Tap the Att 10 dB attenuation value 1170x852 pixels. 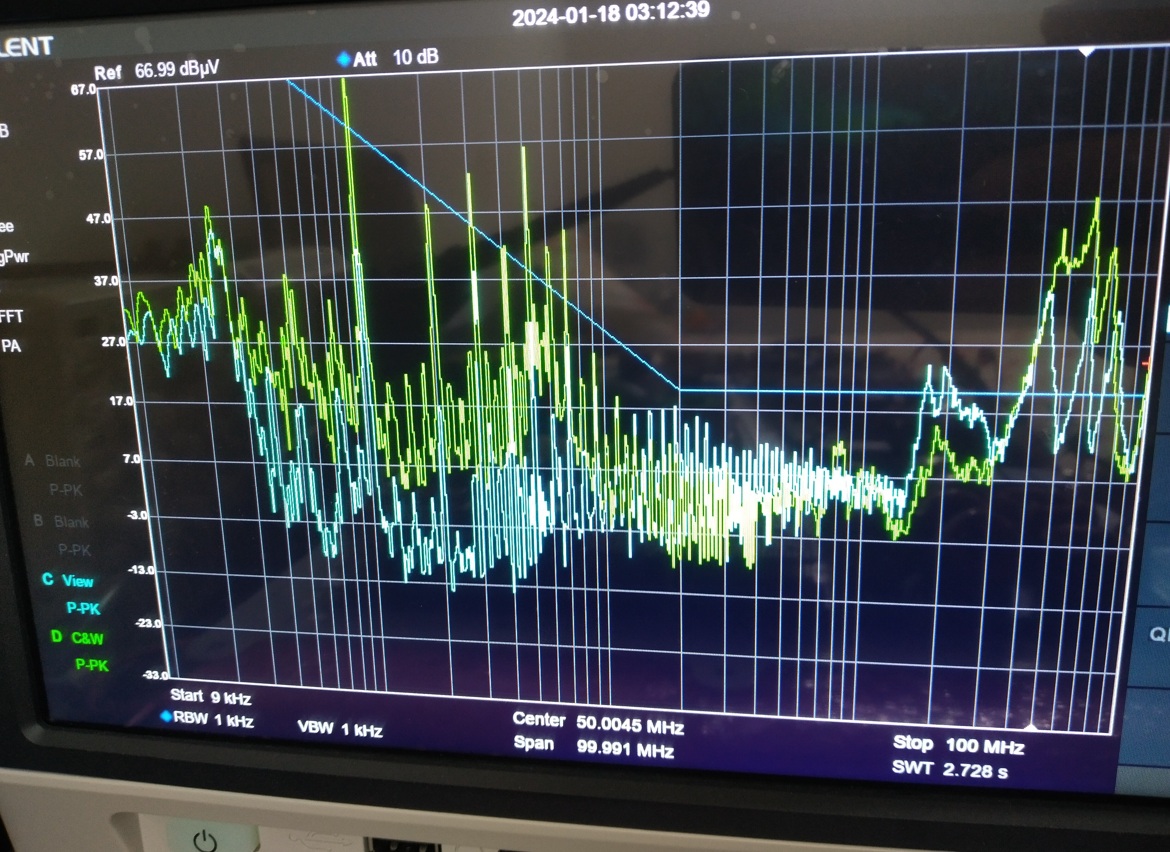pos(414,59)
